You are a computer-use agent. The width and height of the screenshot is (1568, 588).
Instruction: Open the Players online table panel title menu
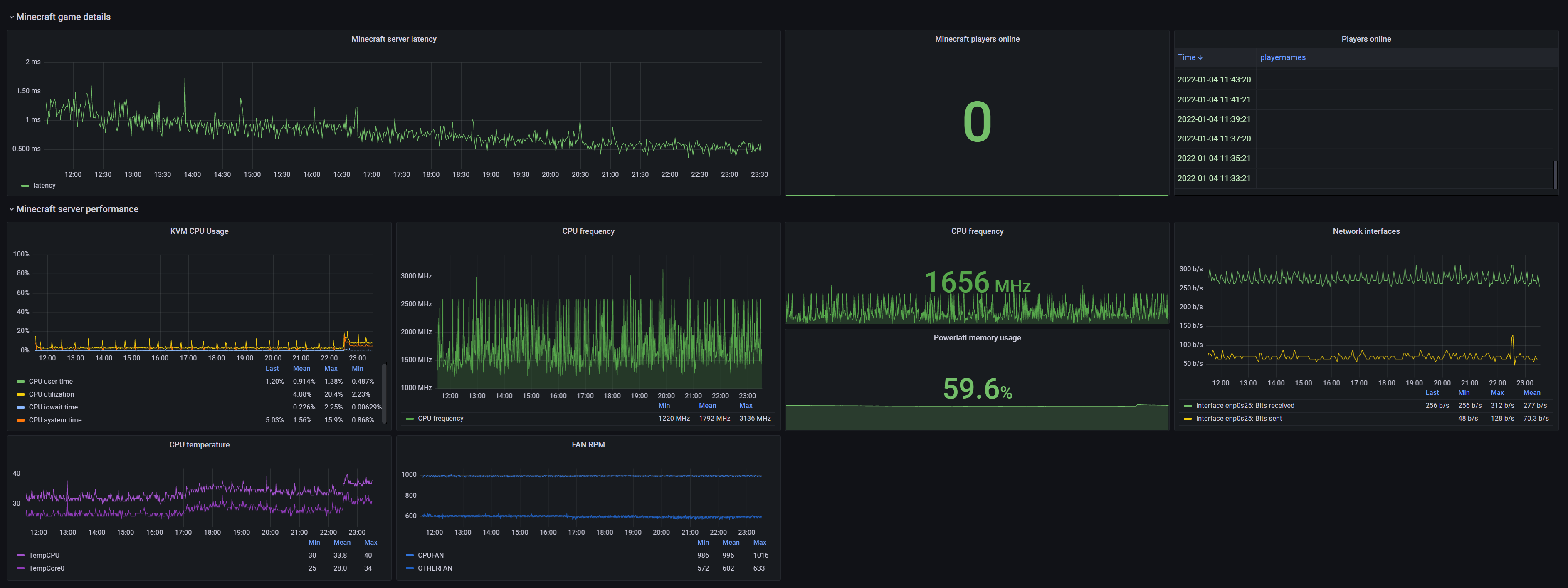pyautogui.click(x=1366, y=39)
